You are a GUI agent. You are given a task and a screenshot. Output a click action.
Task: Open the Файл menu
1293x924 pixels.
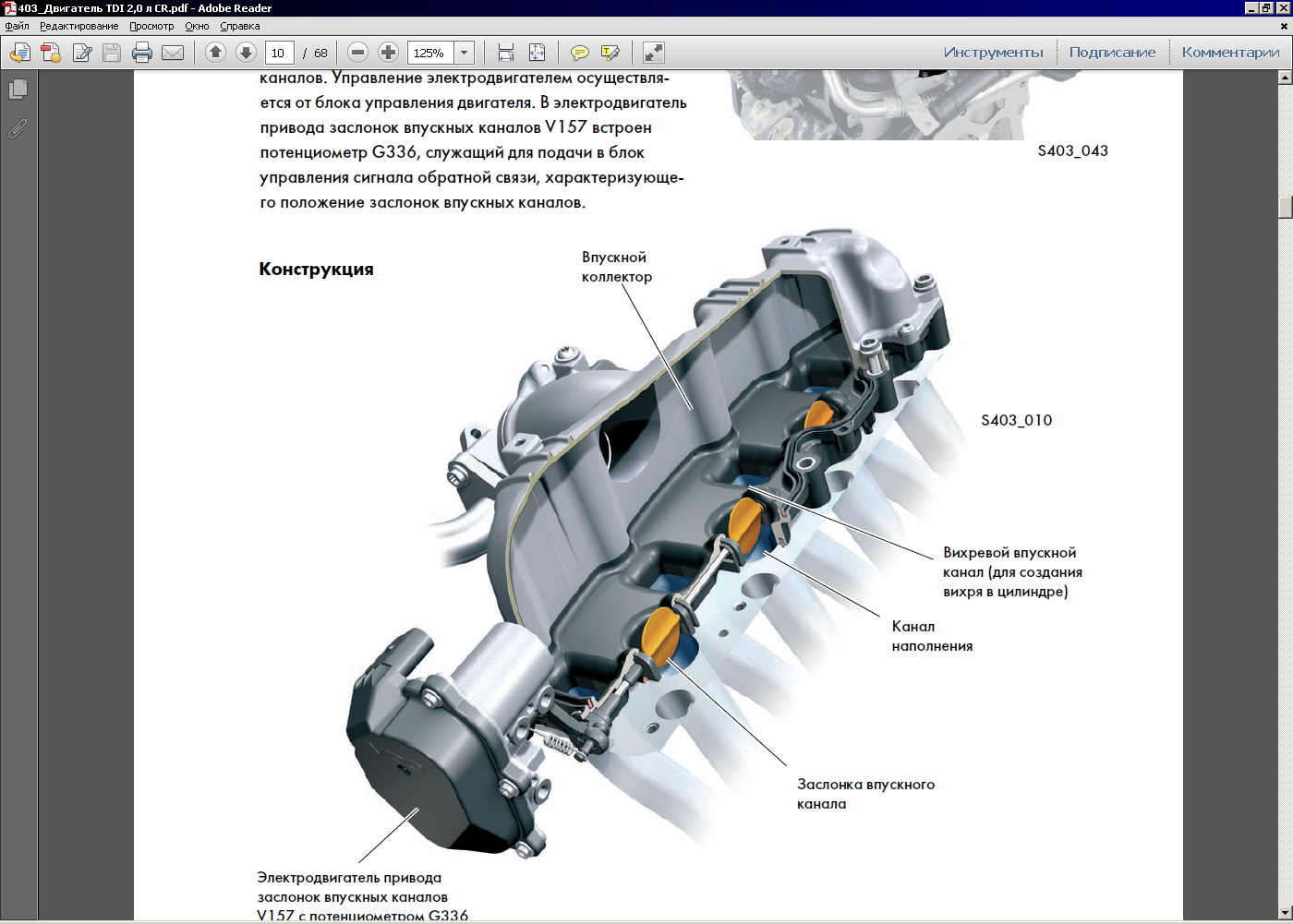(x=17, y=26)
